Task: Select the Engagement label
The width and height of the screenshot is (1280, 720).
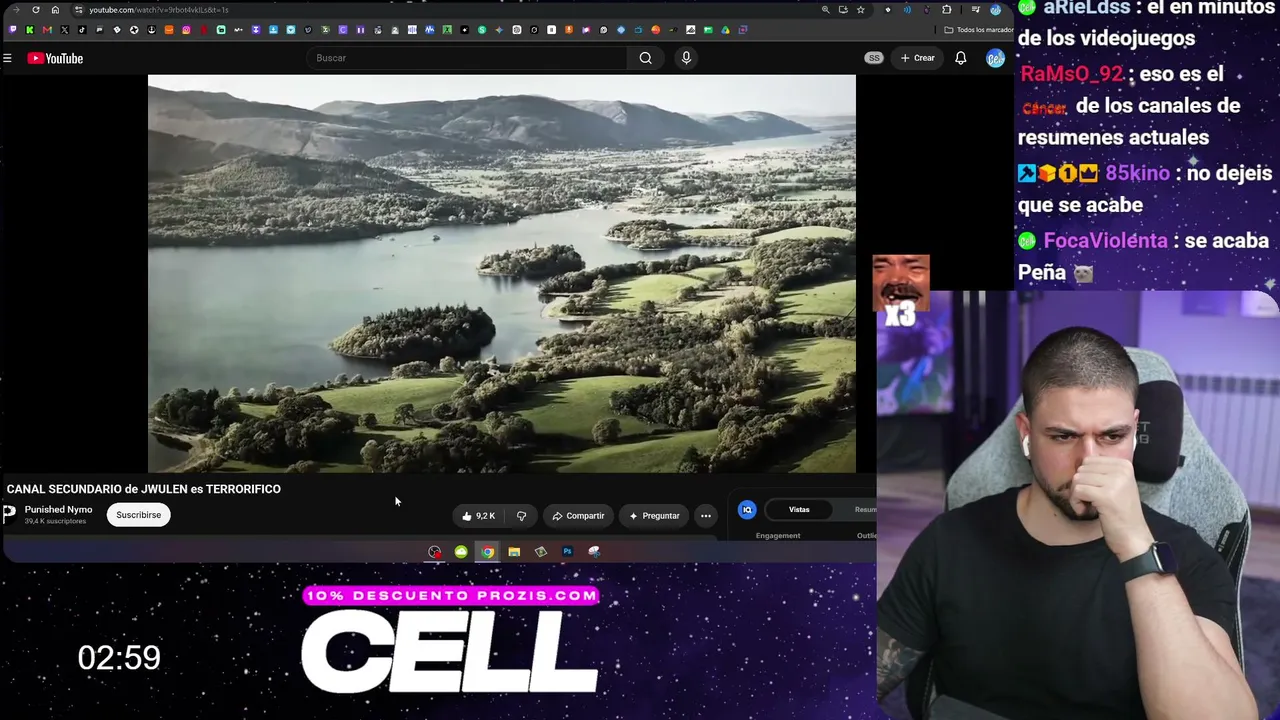Action: tap(778, 536)
